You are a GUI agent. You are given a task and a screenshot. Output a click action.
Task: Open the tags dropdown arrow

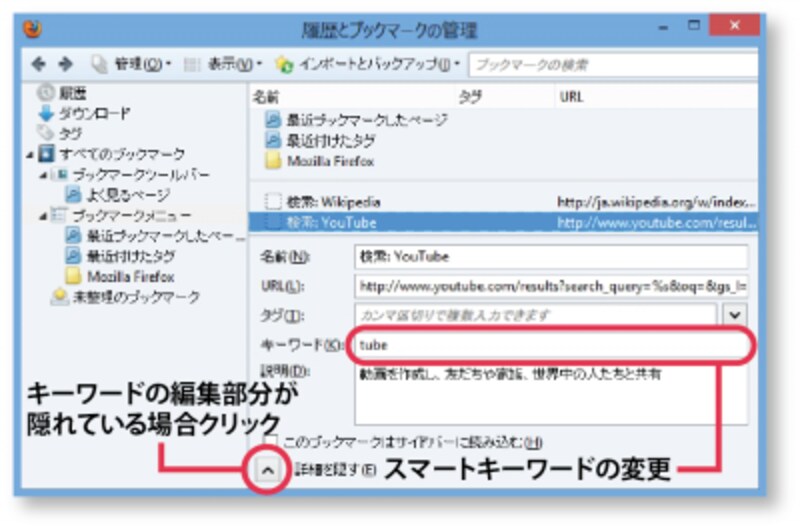(735, 315)
